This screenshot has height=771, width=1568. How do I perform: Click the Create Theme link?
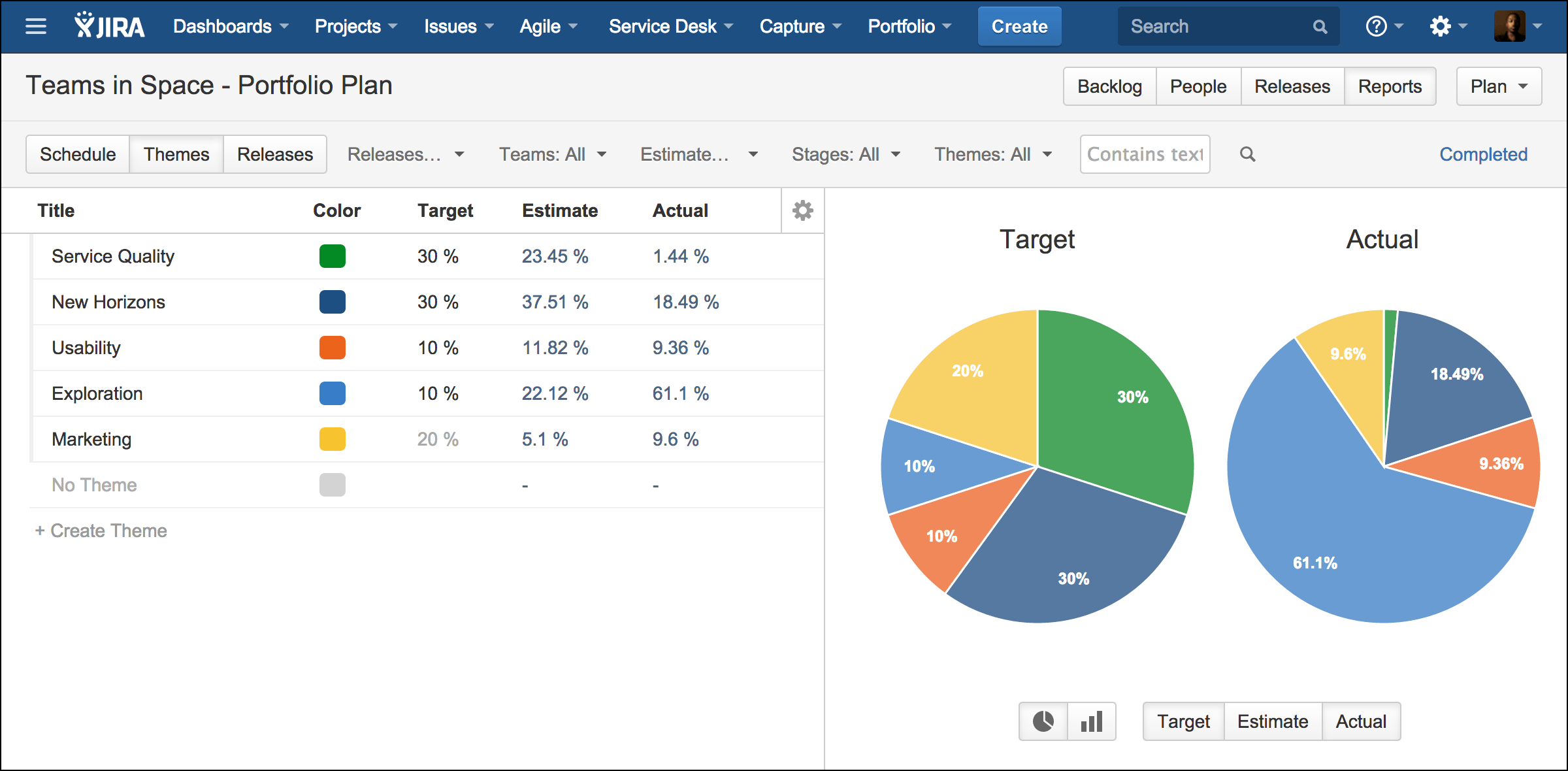[101, 531]
